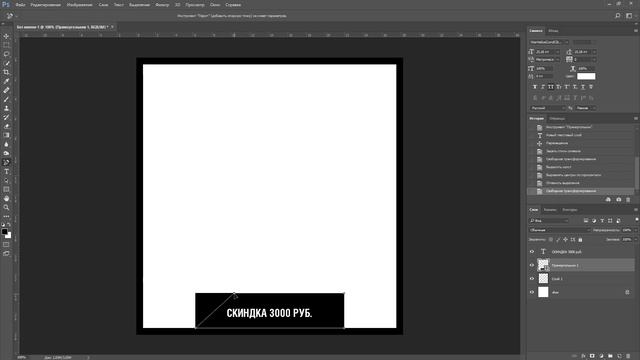This screenshot has height=360, width=640.
Task: Toggle All Caps in Character panel
Action: click(551, 87)
